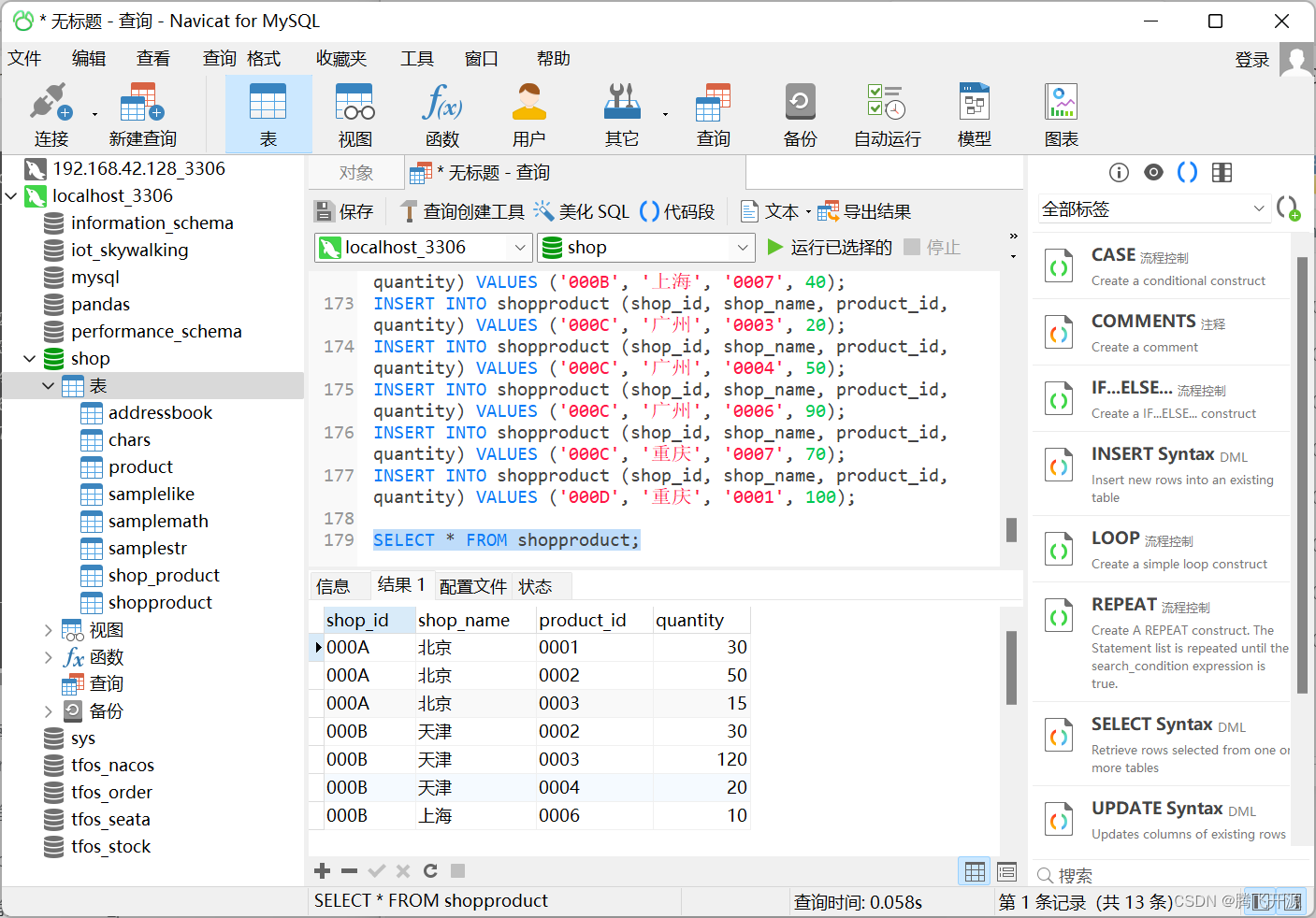Click the info icon in right panel
This screenshot has width=1316, height=918.
[x=1119, y=172]
